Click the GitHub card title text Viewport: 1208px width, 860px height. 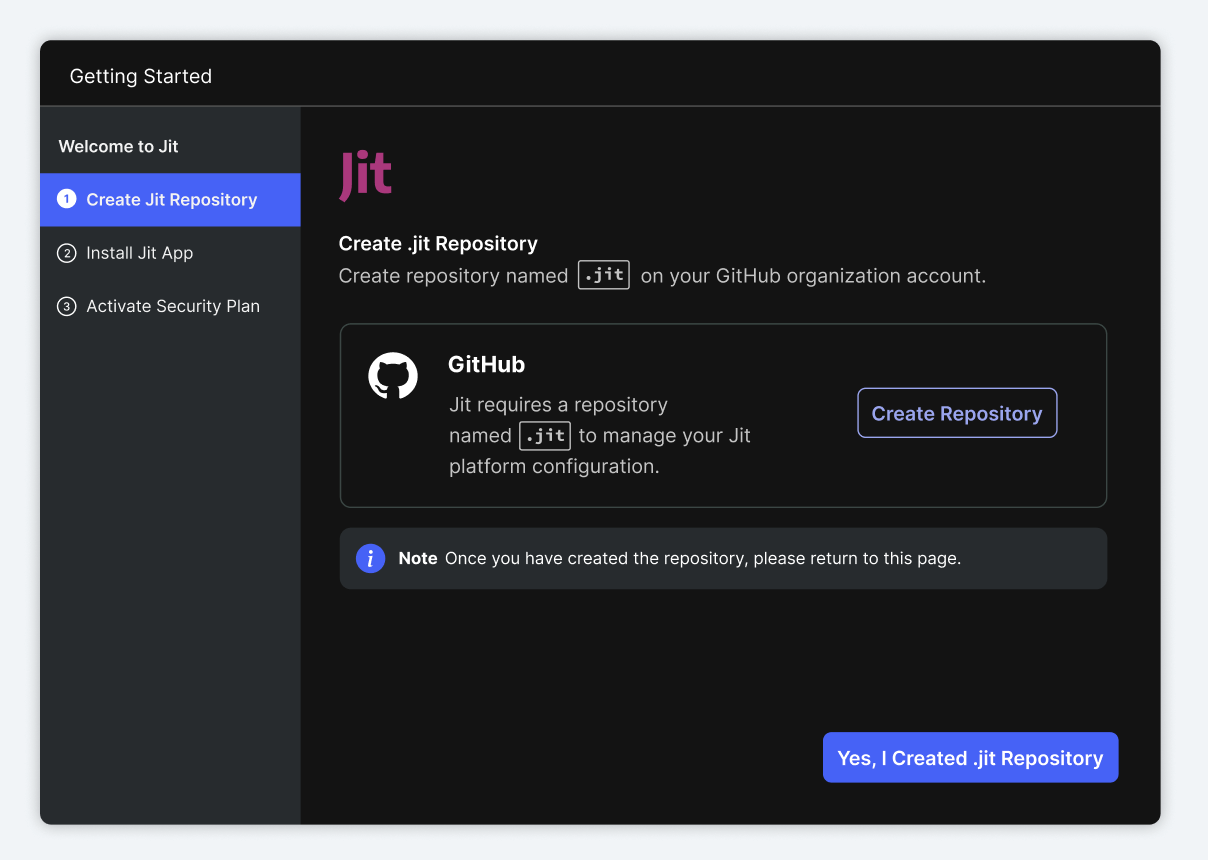tap(486, 365)
